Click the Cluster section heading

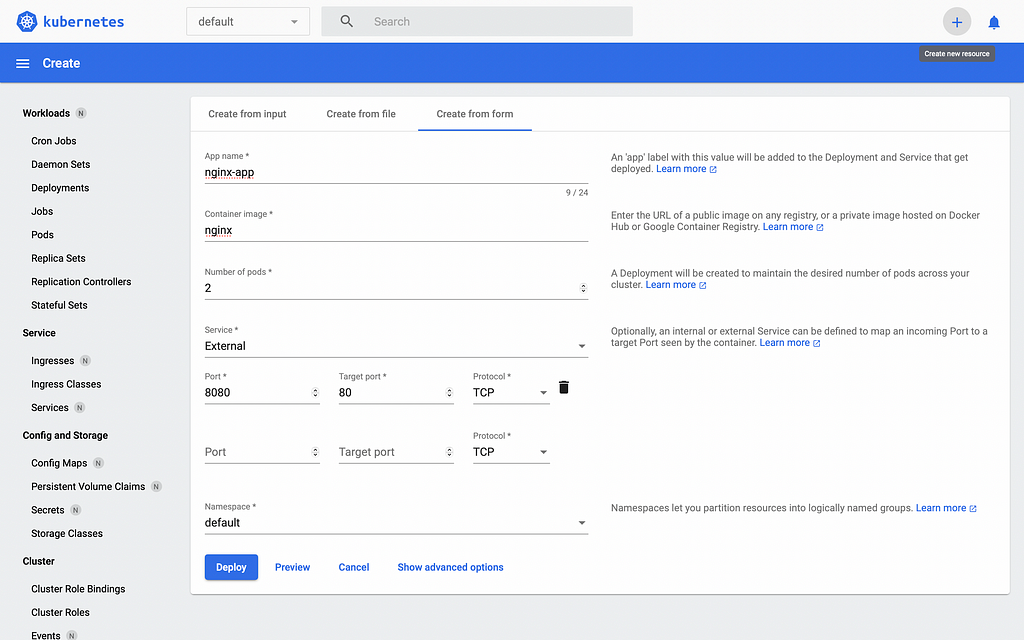click(39, 562)
